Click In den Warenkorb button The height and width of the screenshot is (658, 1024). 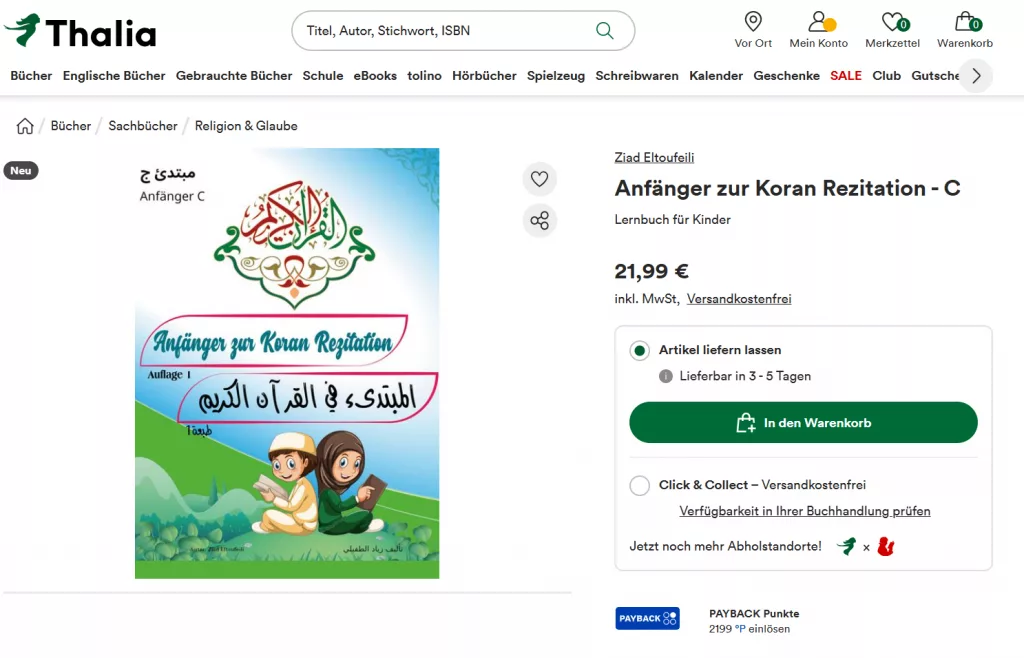[x=803, y=423]
